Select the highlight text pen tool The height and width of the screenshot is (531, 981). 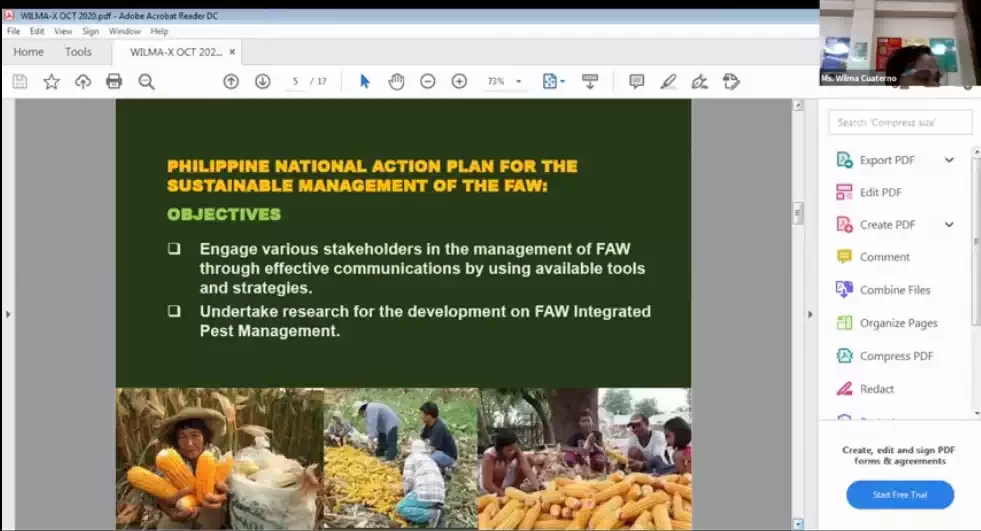667,82
